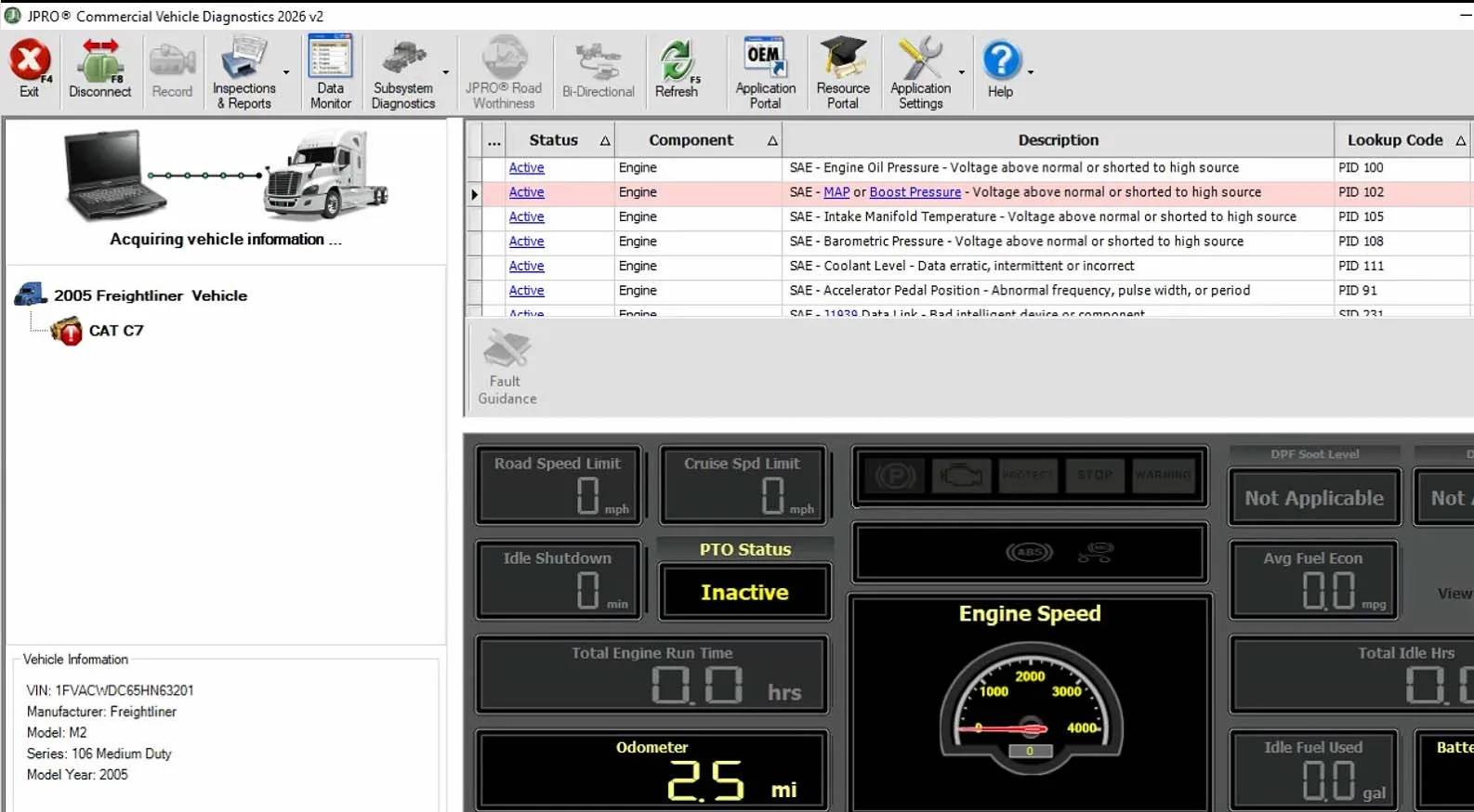The height and width of the screenshot is (812, 1474).
Task: Open the Resource Portal
Action: 843,72
